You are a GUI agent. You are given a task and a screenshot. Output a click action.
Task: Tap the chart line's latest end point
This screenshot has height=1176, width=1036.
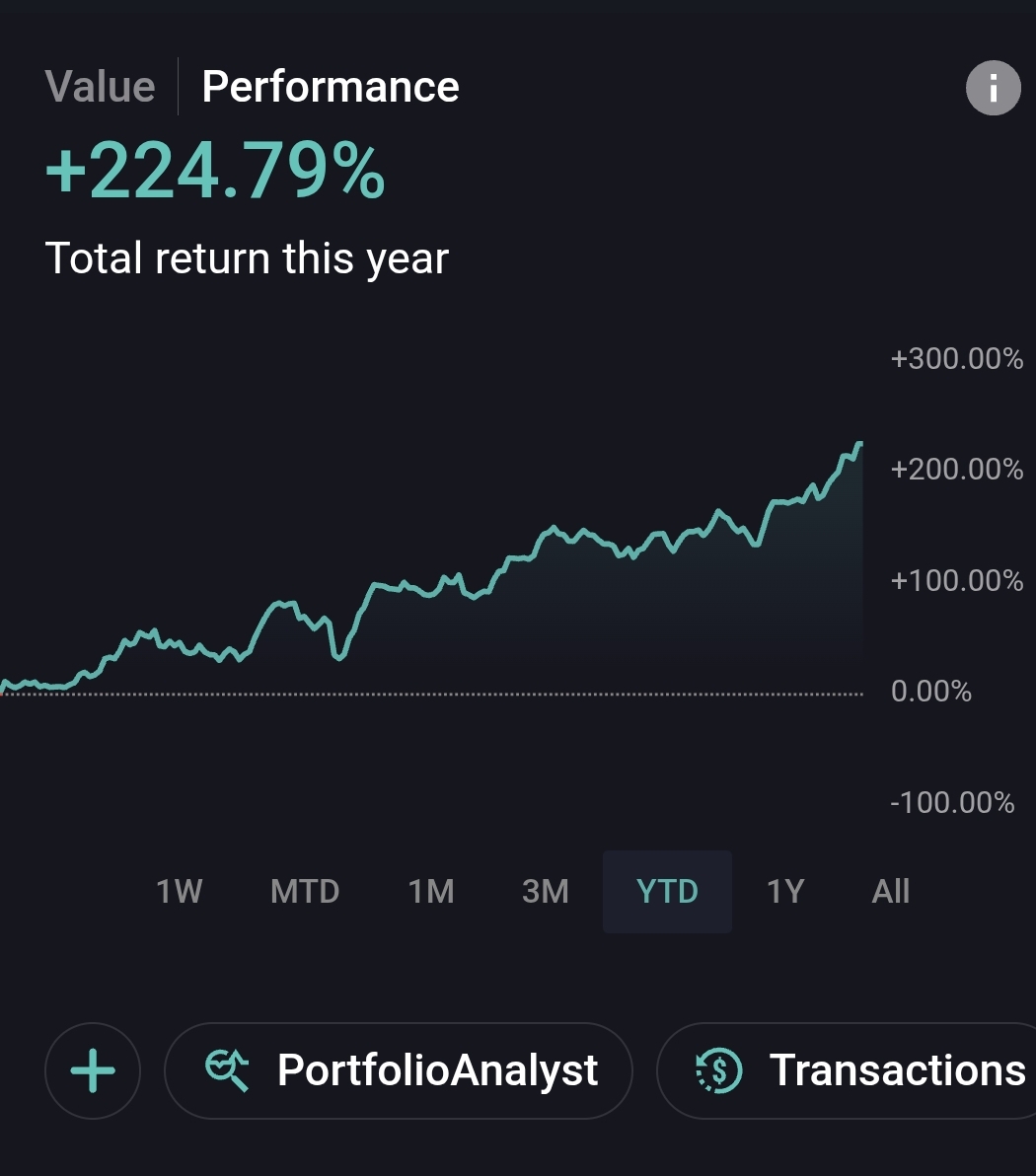coord(859,445)
